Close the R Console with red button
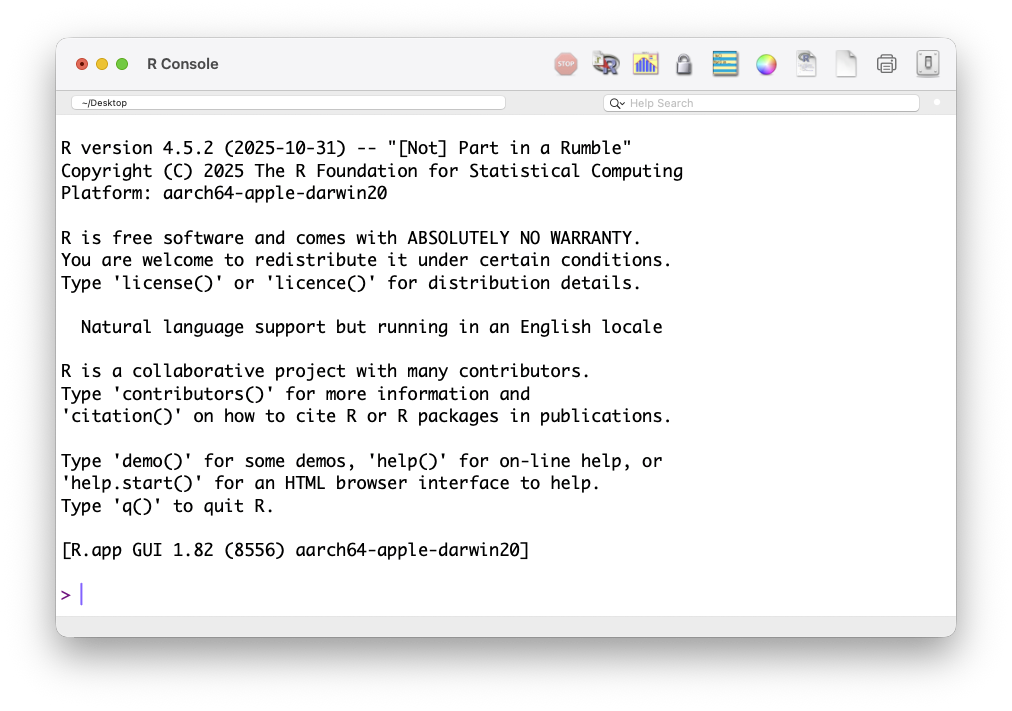This screenshot has height=711, width=1012. click(82, 64)
